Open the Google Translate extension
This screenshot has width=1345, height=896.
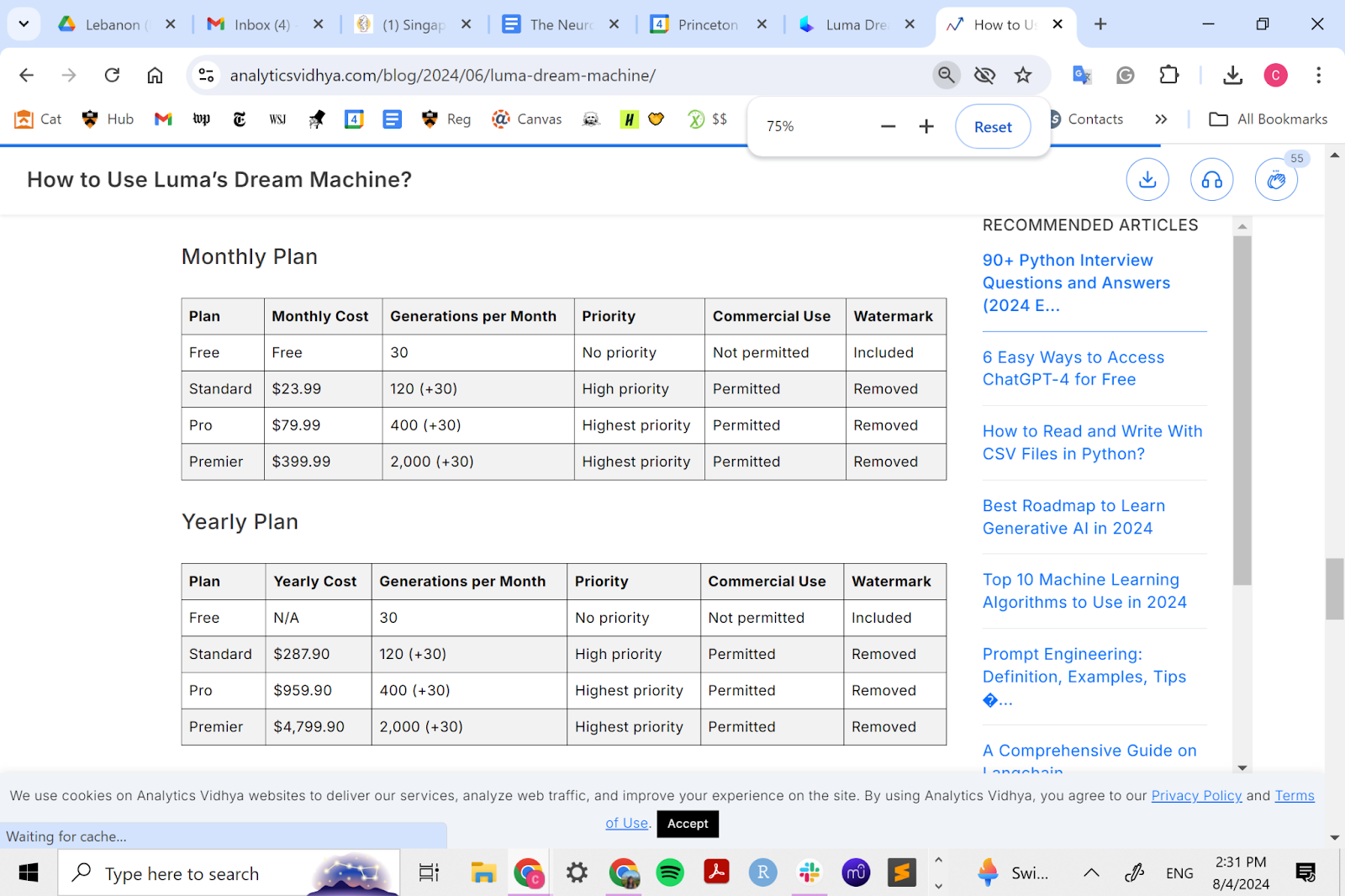(x=1082, y=76)
